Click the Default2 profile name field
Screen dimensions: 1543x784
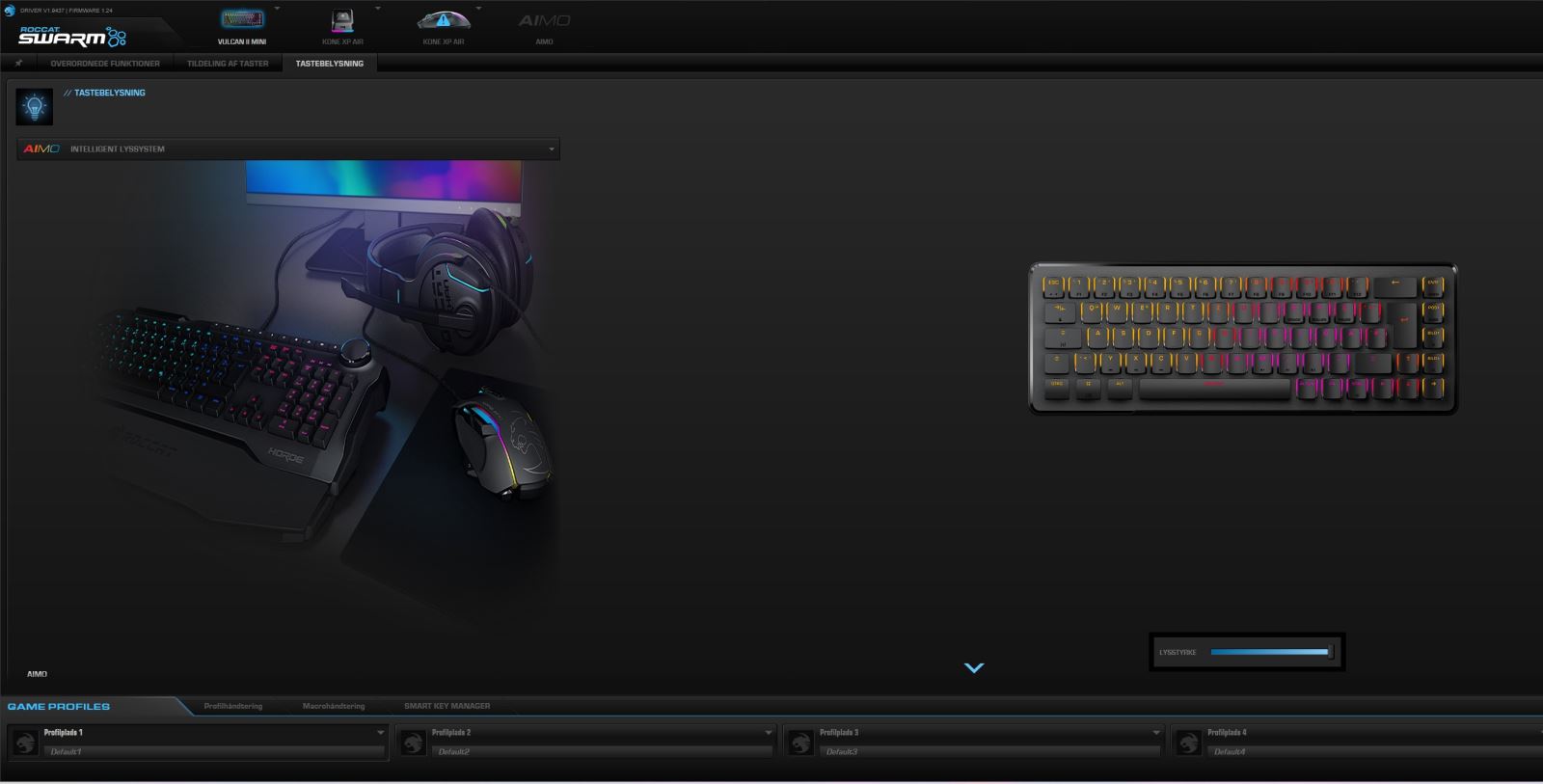[x=604, y=751]
